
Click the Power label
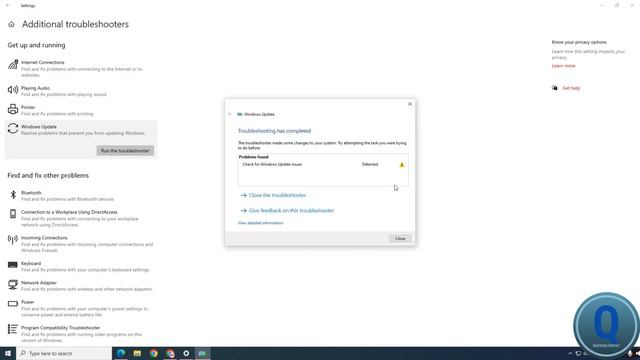point(27,302)
